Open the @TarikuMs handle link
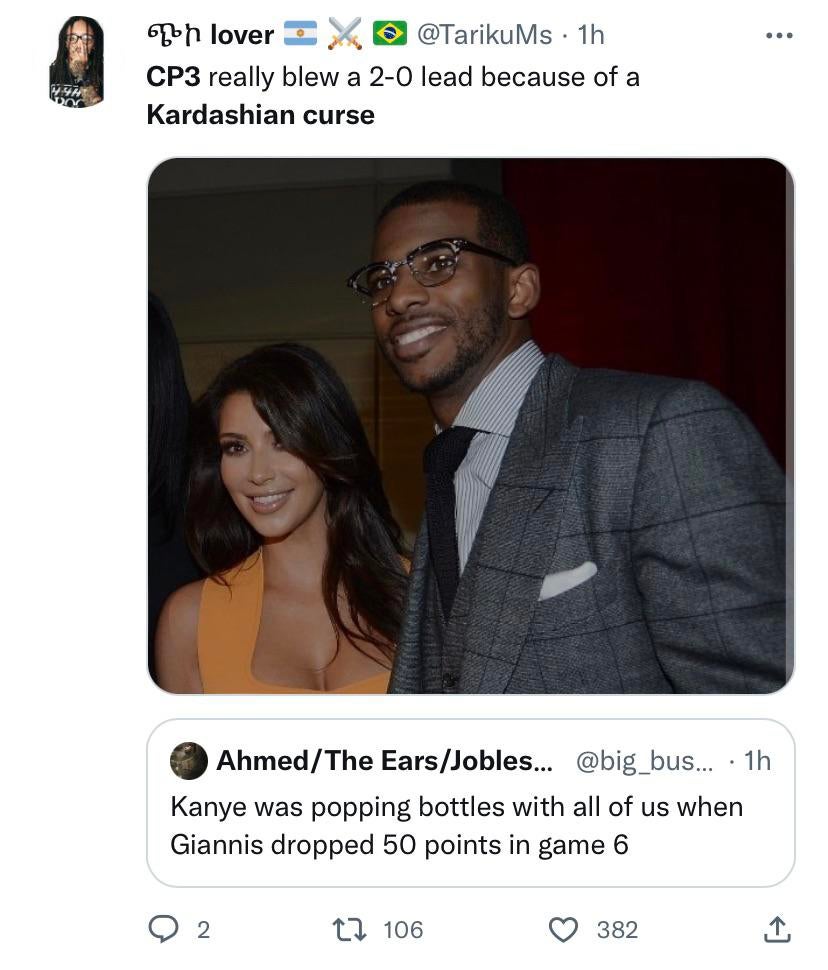Screen dimensions: 828x970 click(x=483, y=34)
